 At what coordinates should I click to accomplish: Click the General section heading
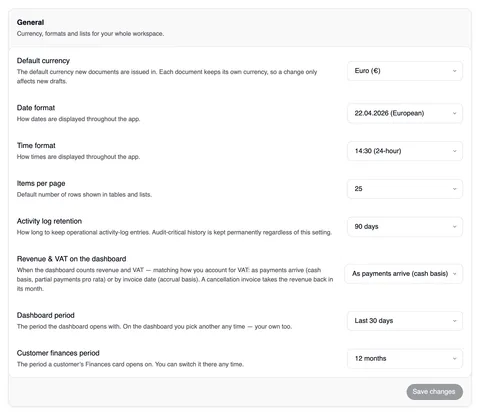coord(30,22)
